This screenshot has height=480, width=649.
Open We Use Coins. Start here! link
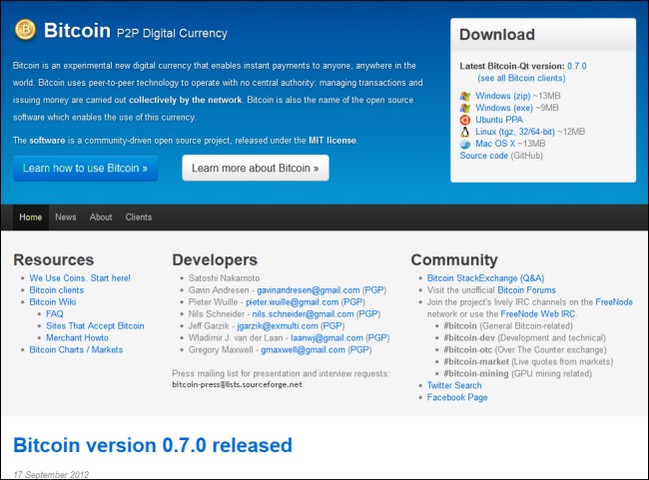(x=80, y=278)
